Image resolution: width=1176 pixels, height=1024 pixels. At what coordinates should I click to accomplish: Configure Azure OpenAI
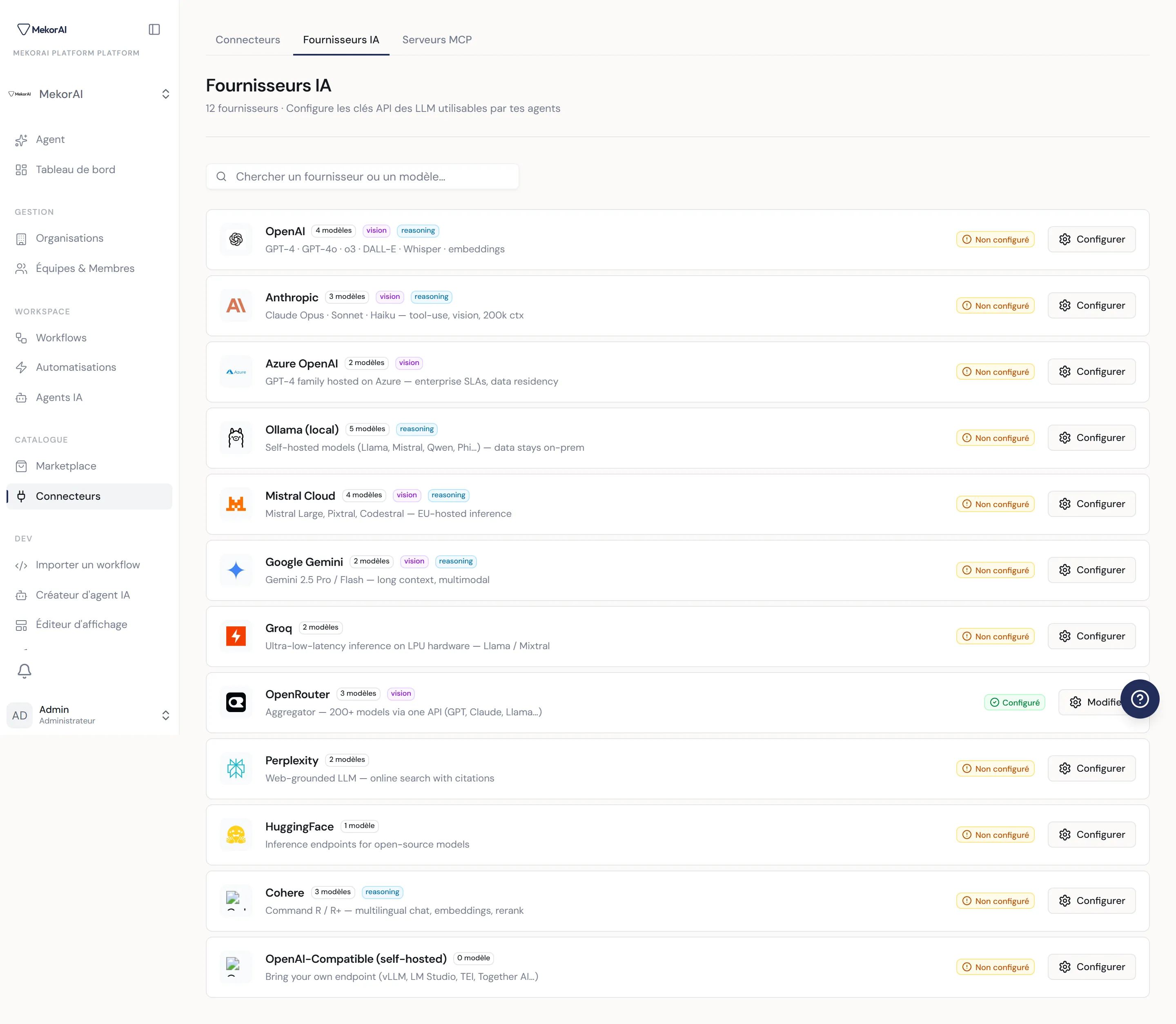pyautogui.click(x=1091, y=372)
